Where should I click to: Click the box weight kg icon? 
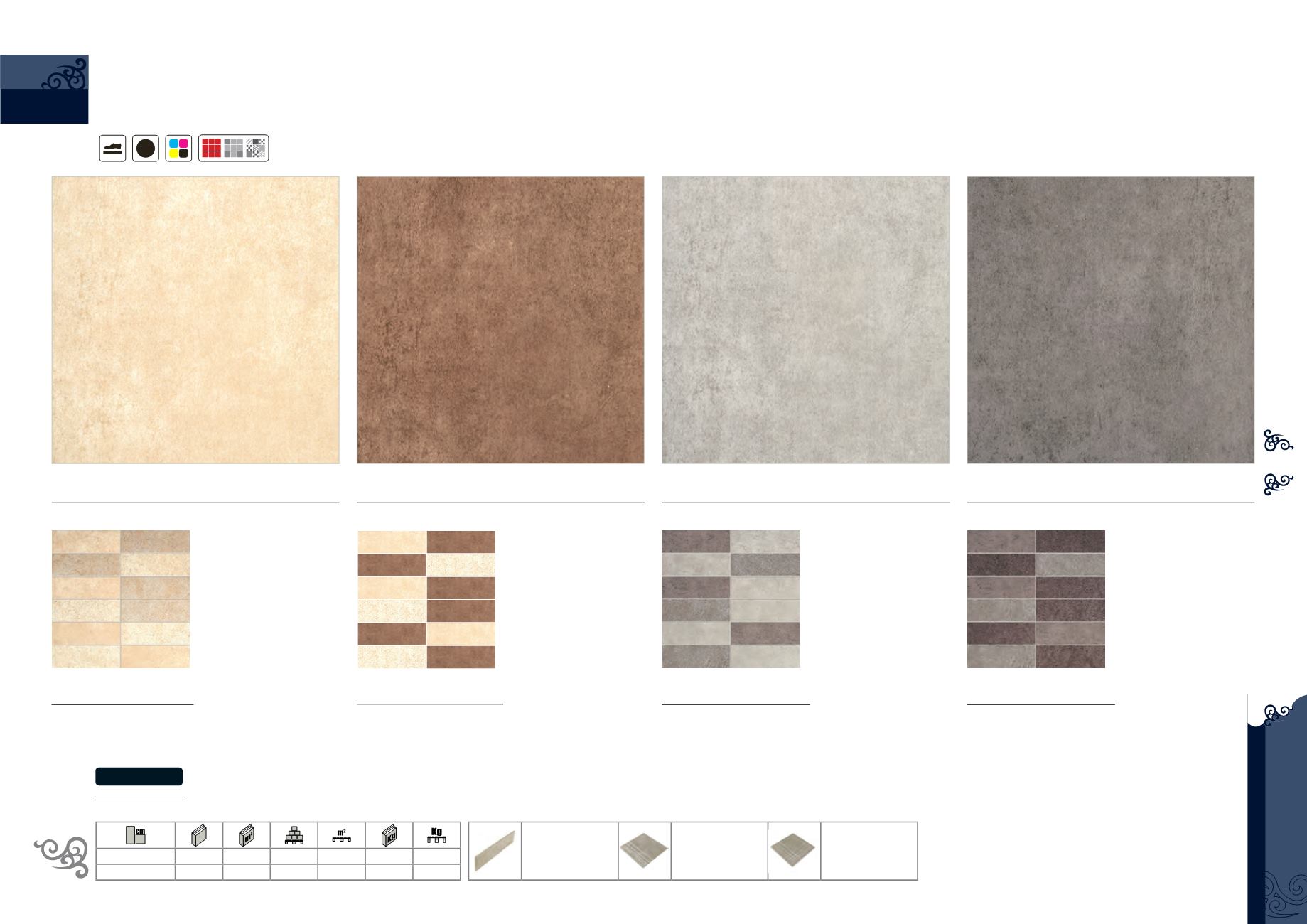click(x=389, y=835)
